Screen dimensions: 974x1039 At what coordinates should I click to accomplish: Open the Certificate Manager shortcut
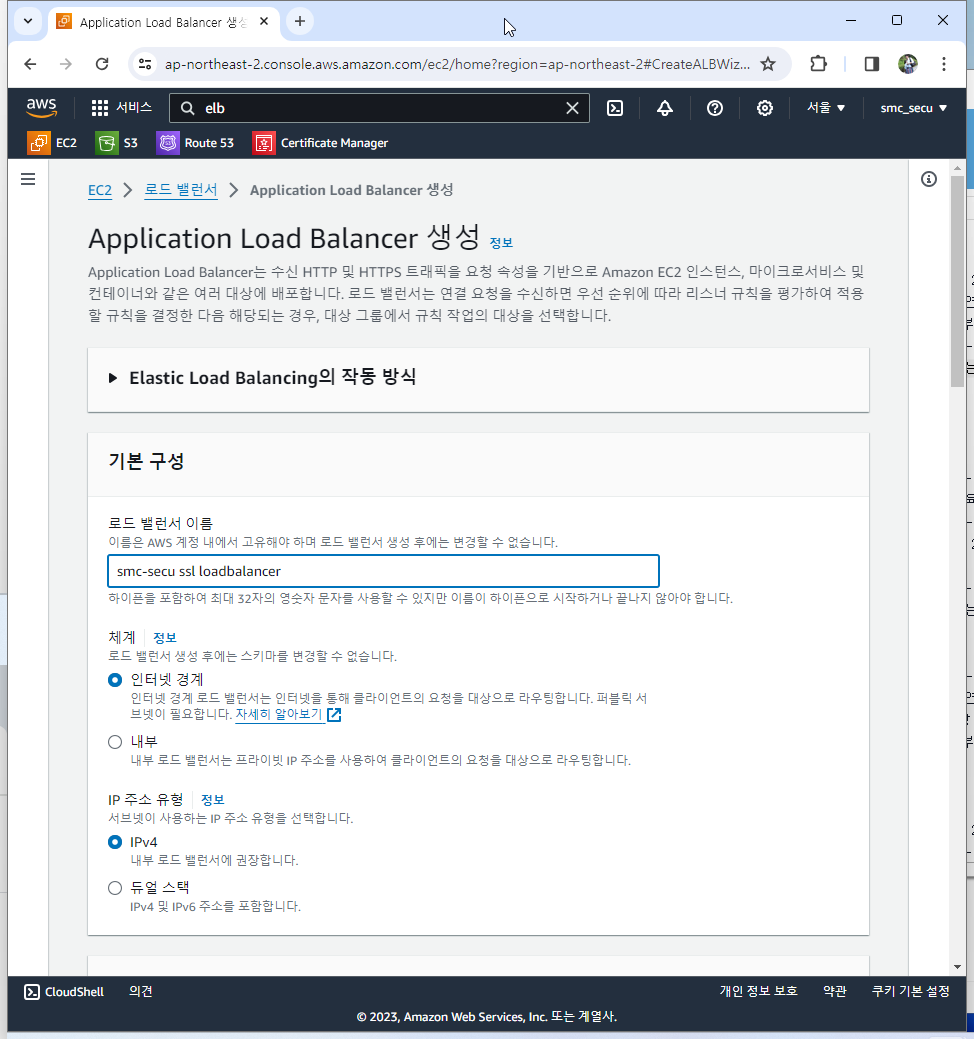[320, 142]
